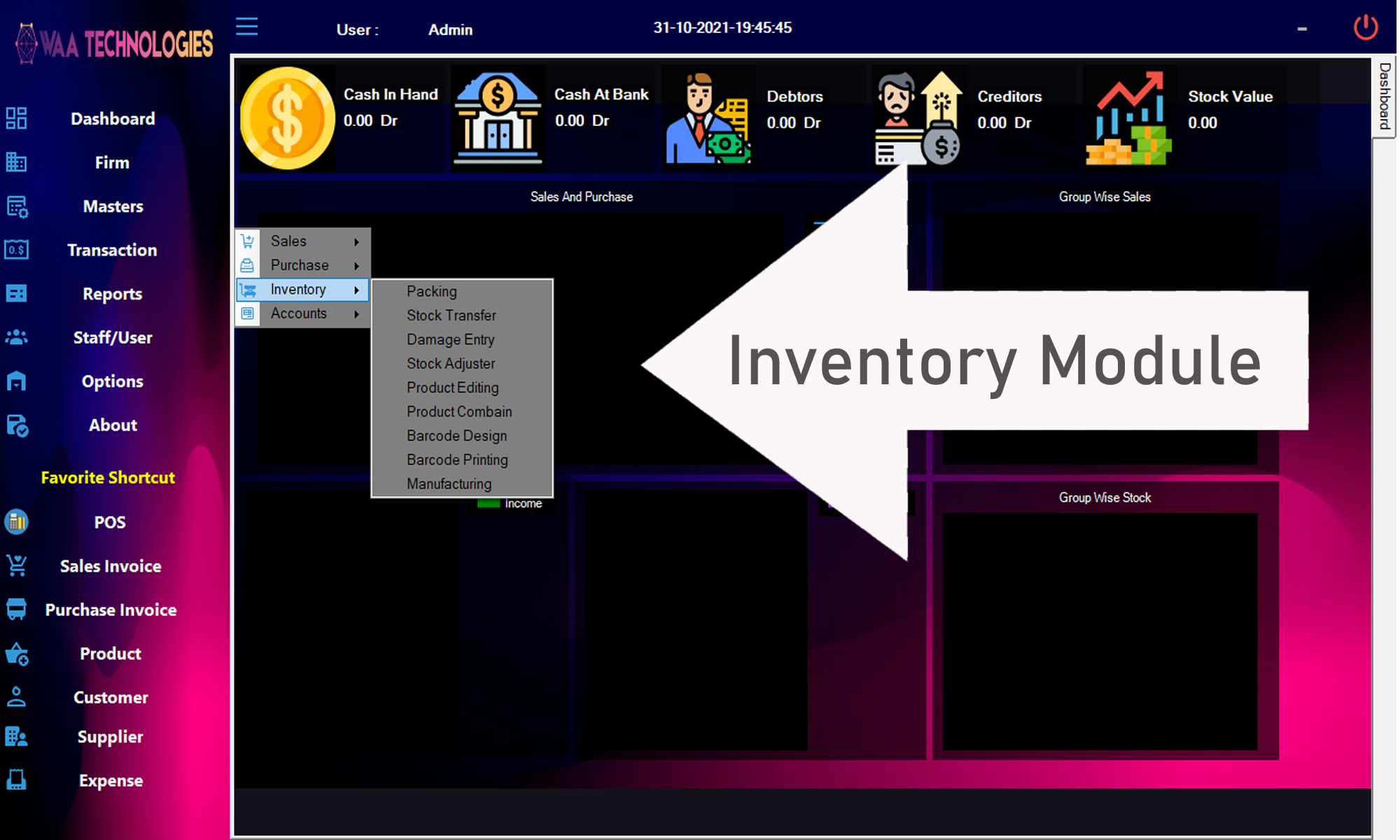Open Manufacturing from the Inventory menu
1400x840 pixels.
pyautogui.click(x=449, y=484)
